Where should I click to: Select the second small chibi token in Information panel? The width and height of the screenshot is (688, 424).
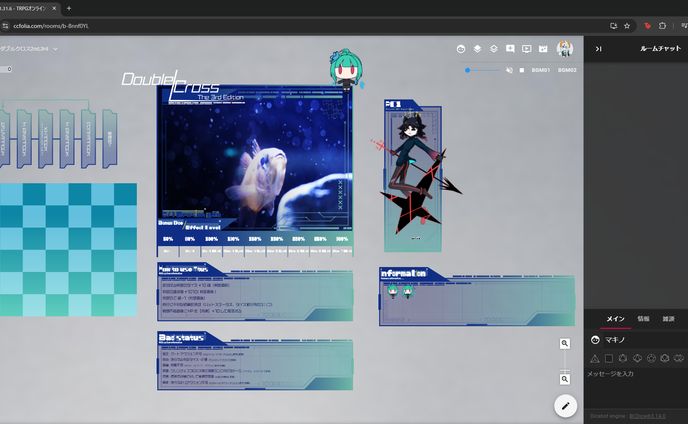point(408,292)
